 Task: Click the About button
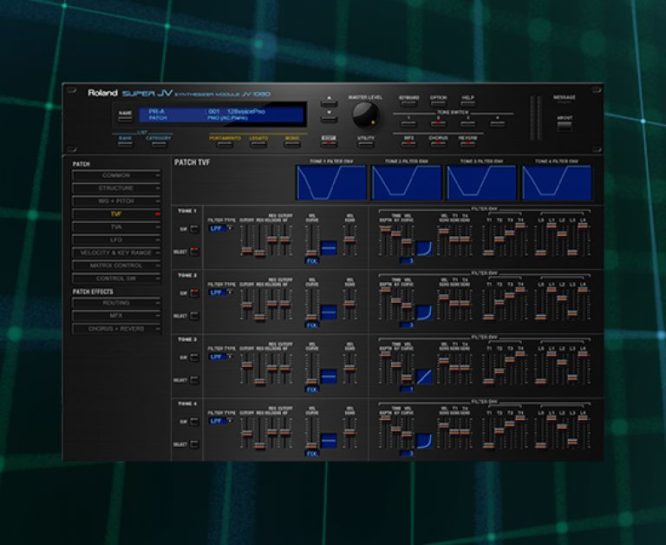(x=564, y=124)
